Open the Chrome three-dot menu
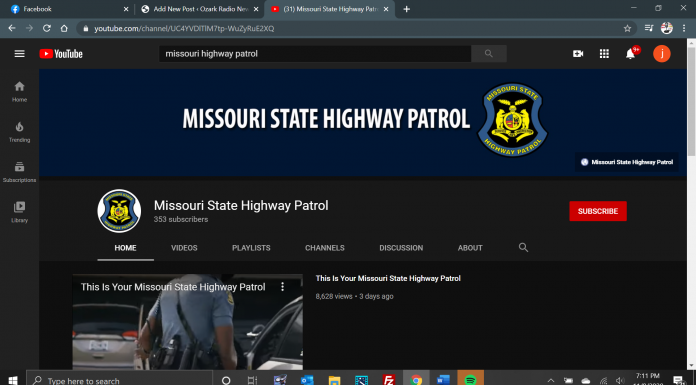Screen dimensions: 696x385 684,28
